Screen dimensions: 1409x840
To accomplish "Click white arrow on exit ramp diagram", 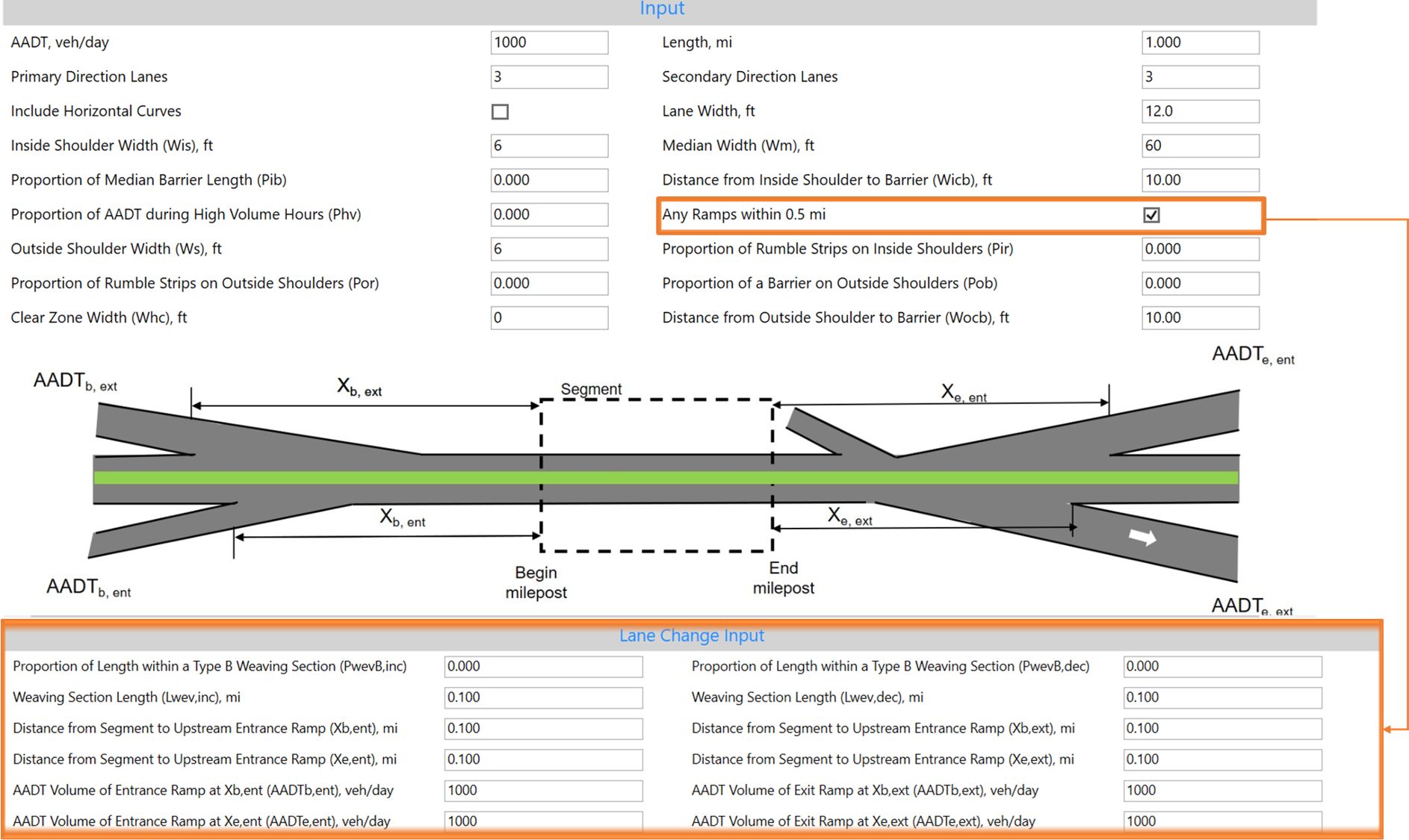I will click(x=1142, y=537).
